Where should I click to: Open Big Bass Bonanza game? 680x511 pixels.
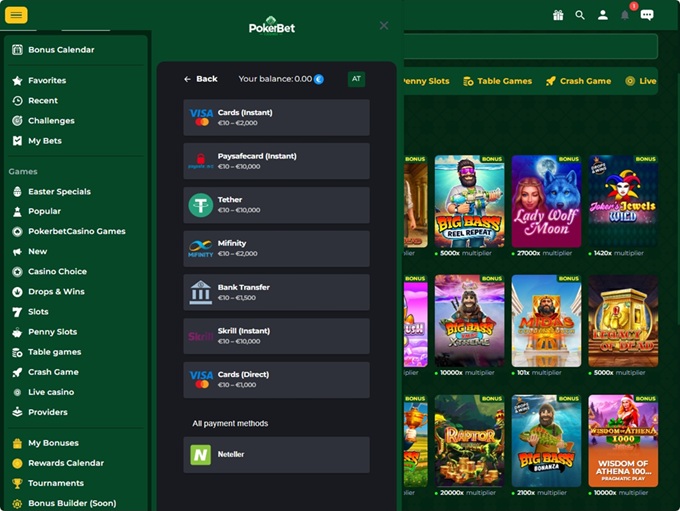point(546,441)
